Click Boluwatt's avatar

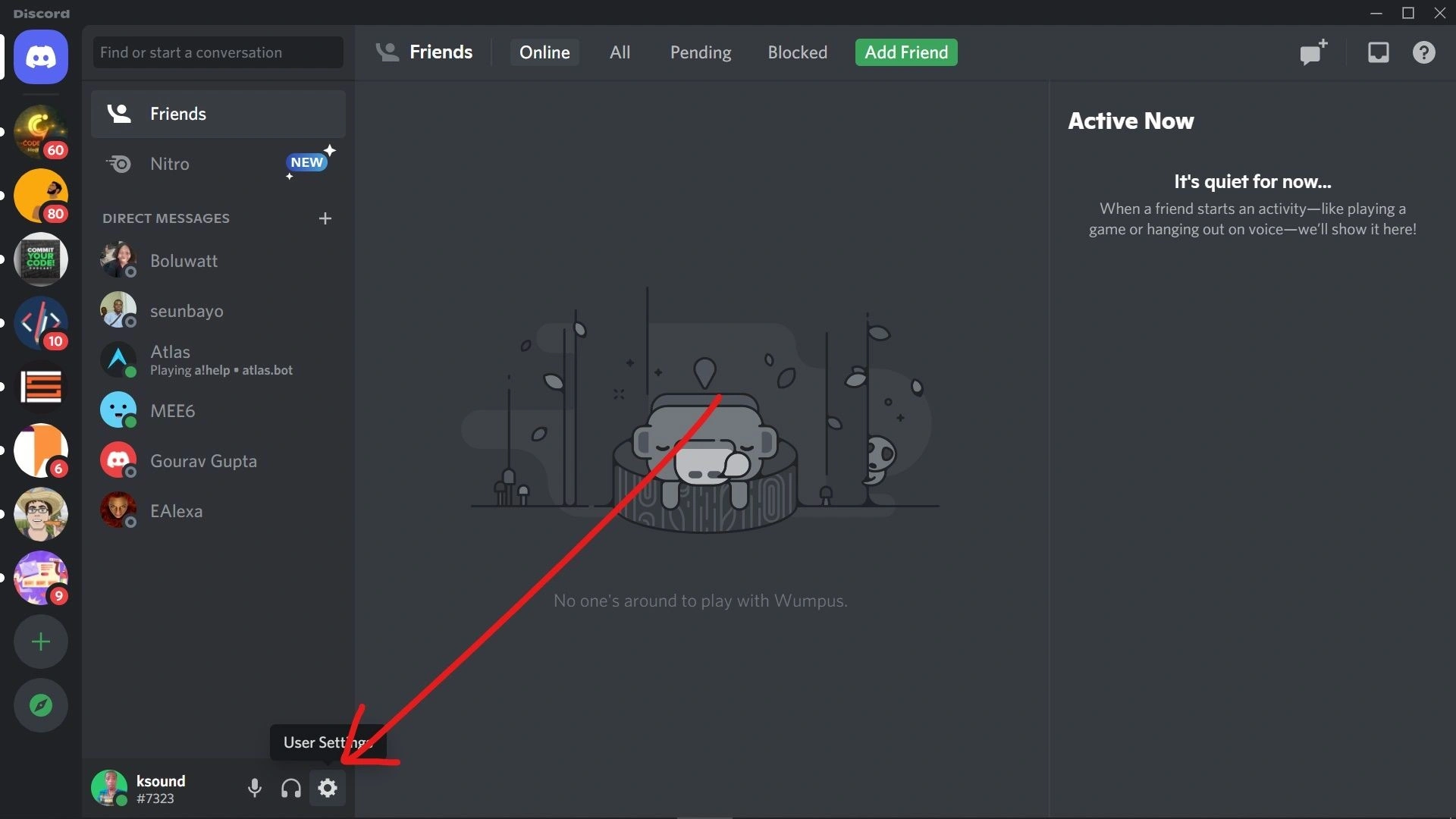118,260
